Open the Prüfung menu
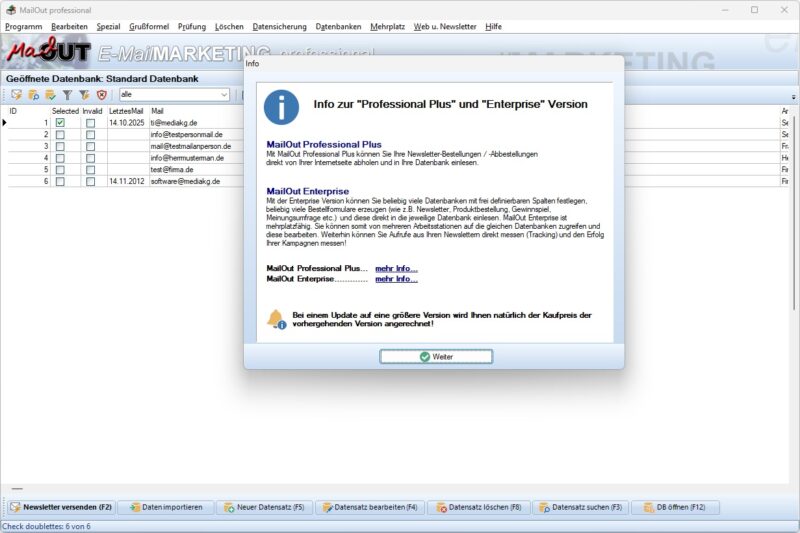The width and height of the screenshot is (800, 533). point(192,27)
